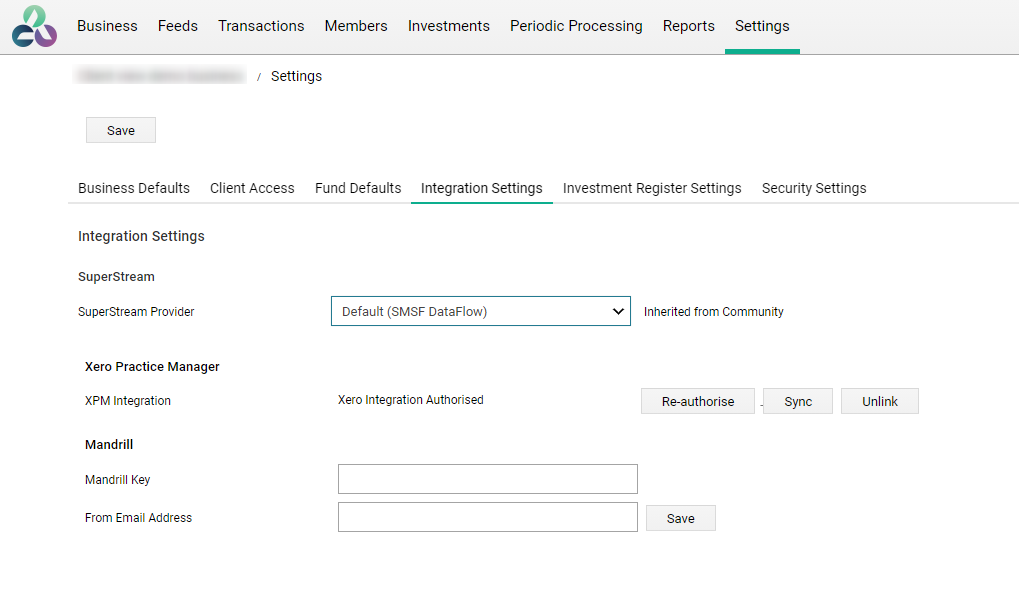Click the 'Mandrill' section heading
The image size is (1019, 616).
tap(109, 444)
